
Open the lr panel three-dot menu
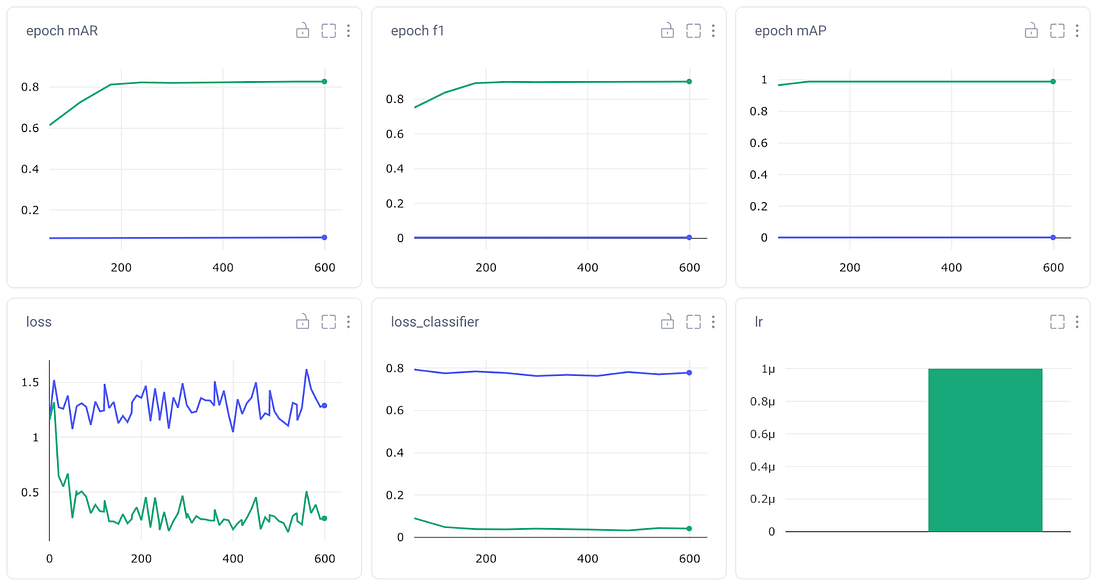pyautogui.click(x=1077, y=322)
